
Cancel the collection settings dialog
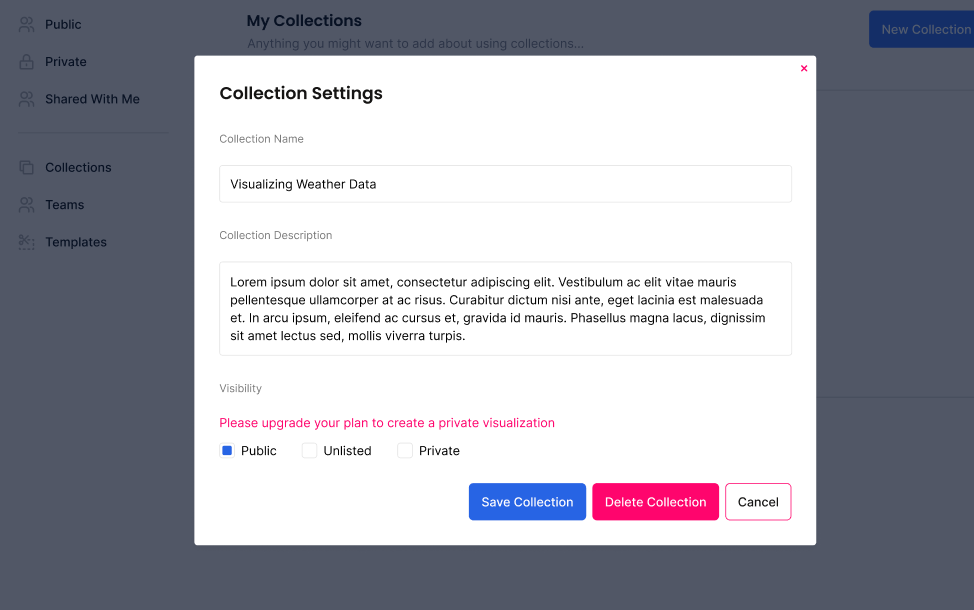click(758, 501)
